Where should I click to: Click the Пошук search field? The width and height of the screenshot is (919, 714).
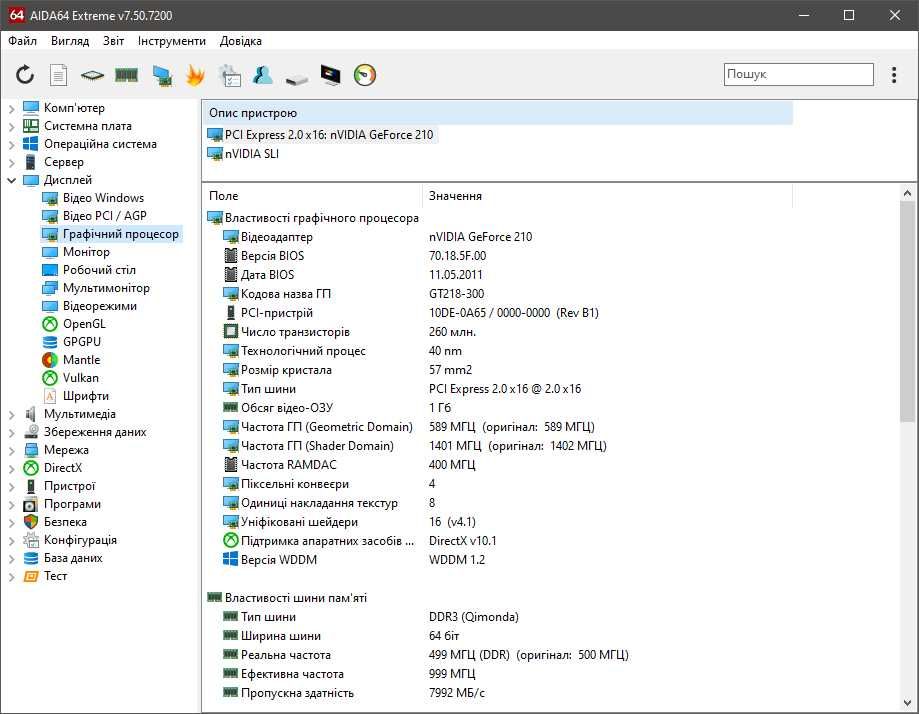798,74
